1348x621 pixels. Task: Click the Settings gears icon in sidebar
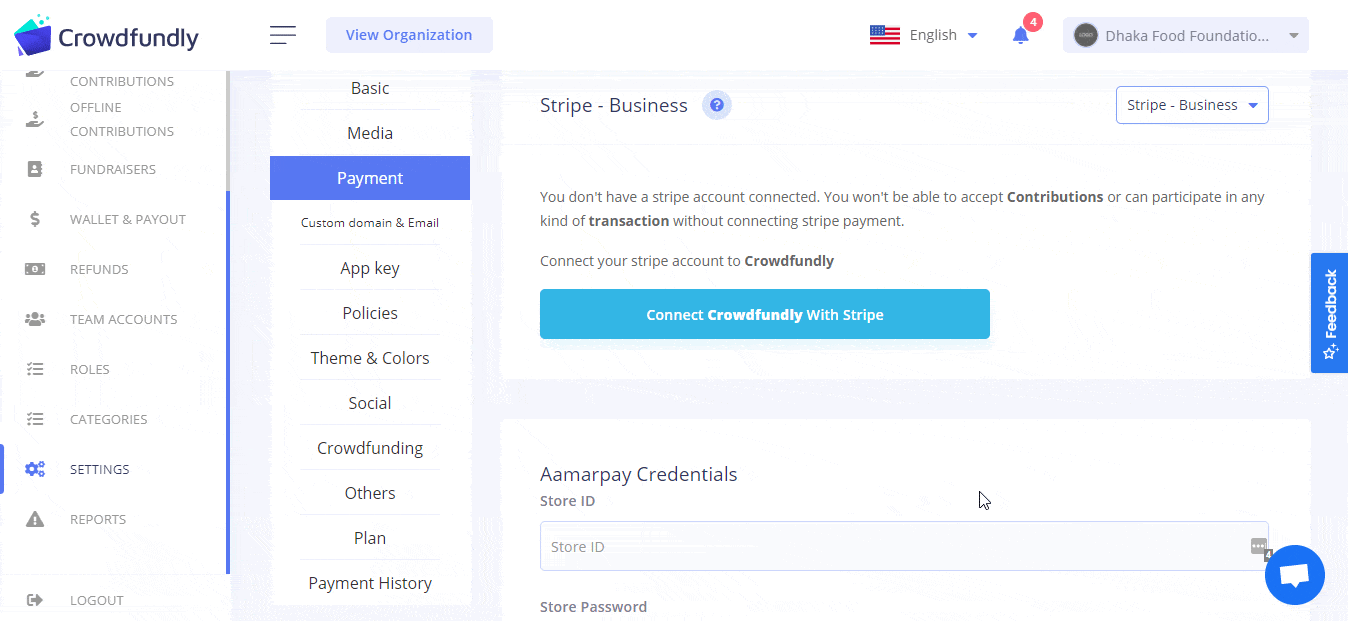point(35,469)
